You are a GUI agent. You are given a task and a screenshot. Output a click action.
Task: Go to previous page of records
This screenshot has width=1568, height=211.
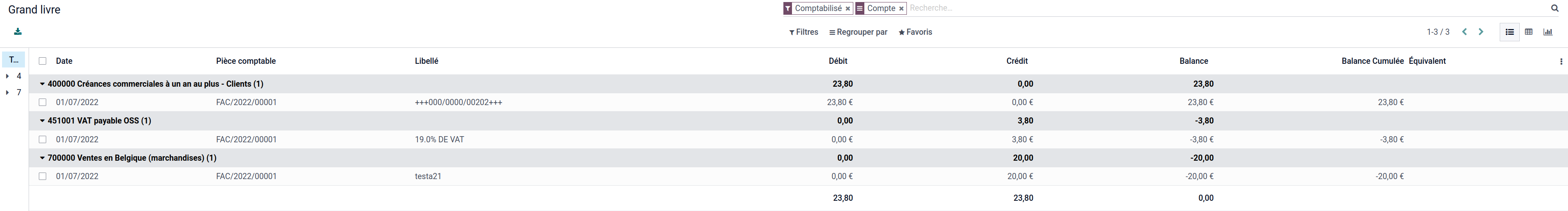coord(1465,32)
